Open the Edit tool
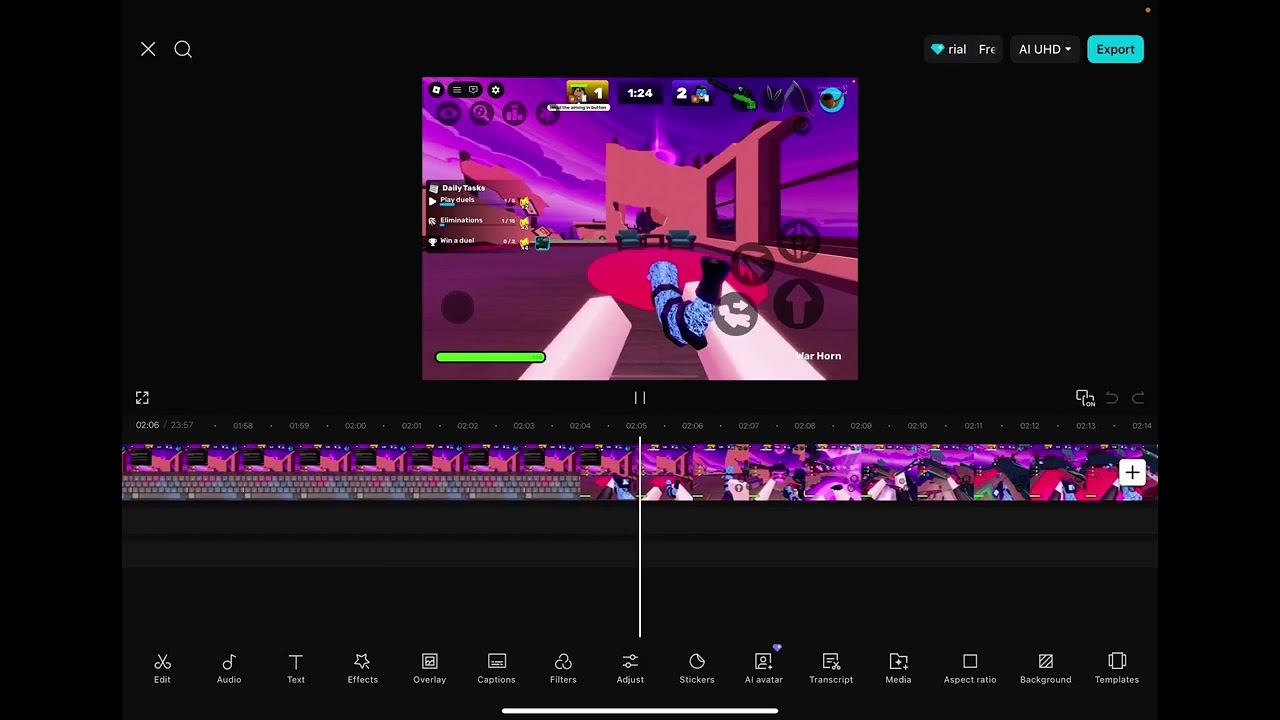Screen dimensions: 1280x720 pos(162,668)
